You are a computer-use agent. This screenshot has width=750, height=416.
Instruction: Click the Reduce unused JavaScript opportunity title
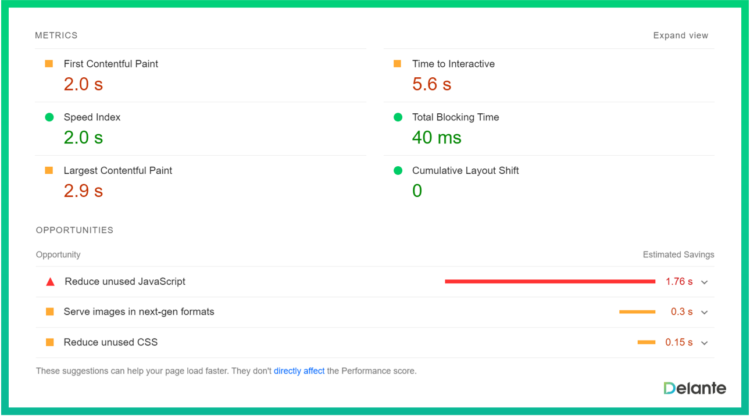coord(125,282)
